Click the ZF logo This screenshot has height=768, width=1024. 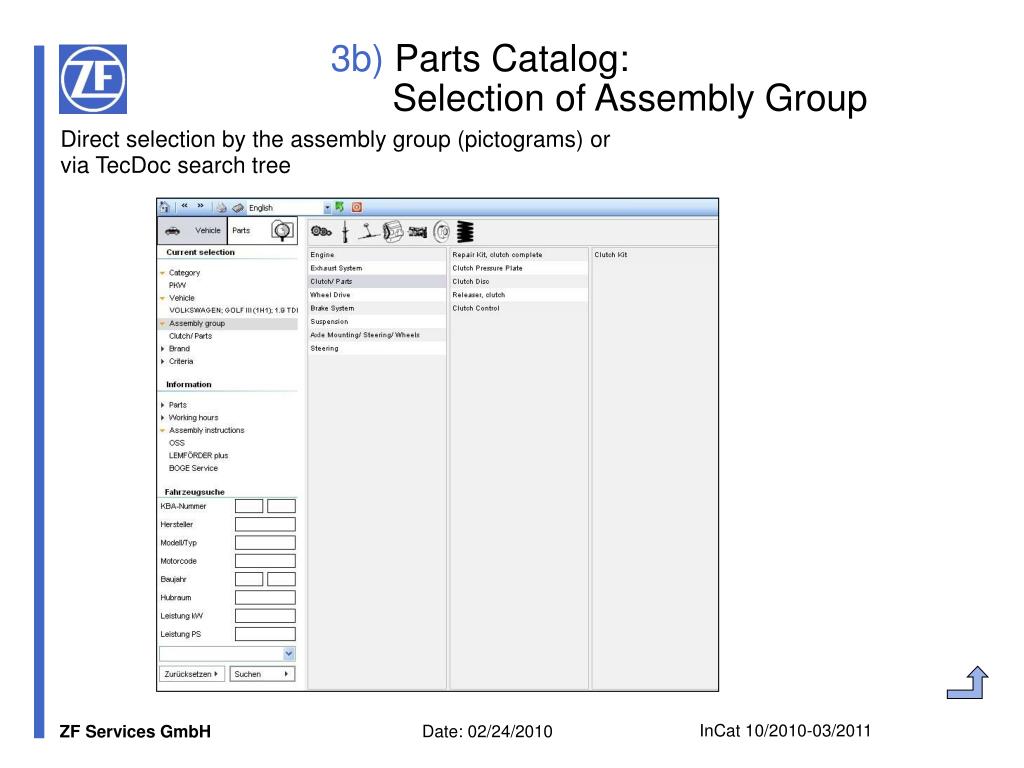93,79
